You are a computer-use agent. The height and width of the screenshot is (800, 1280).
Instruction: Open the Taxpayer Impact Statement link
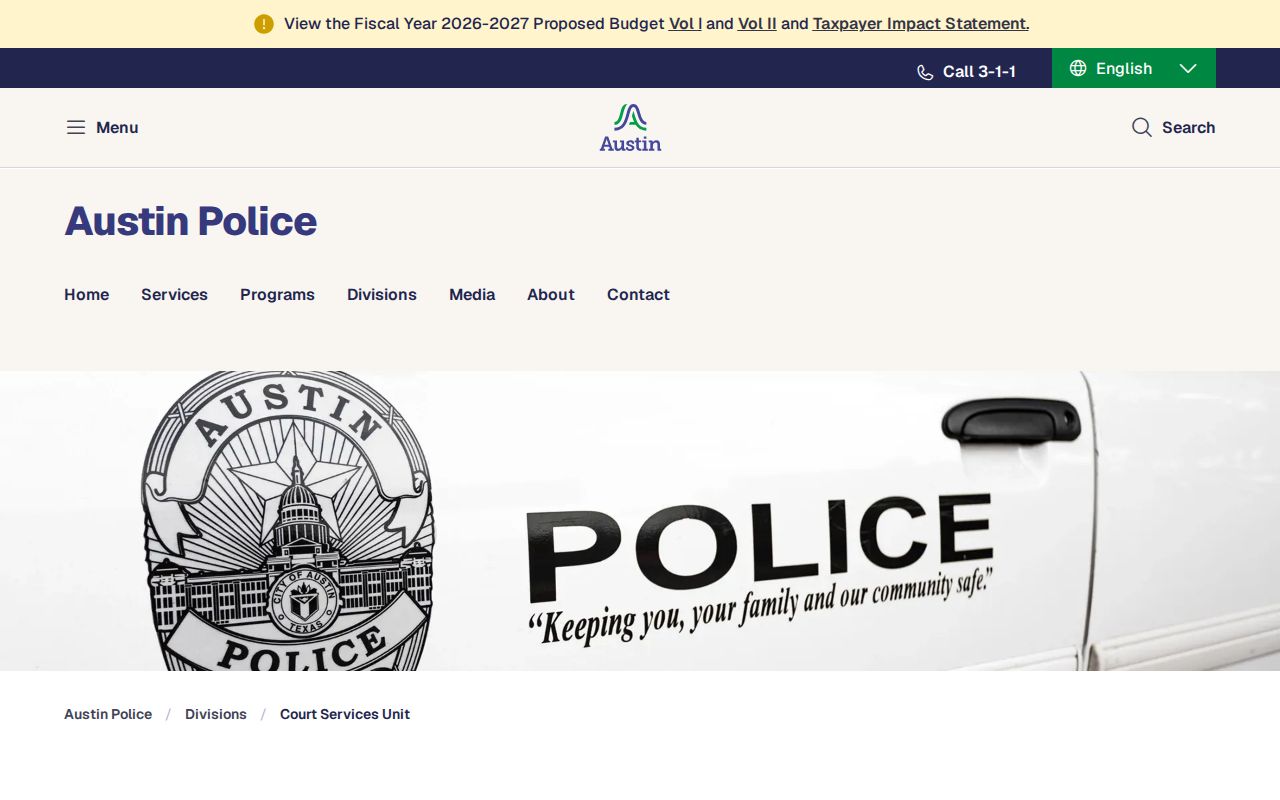click(921, 23)
